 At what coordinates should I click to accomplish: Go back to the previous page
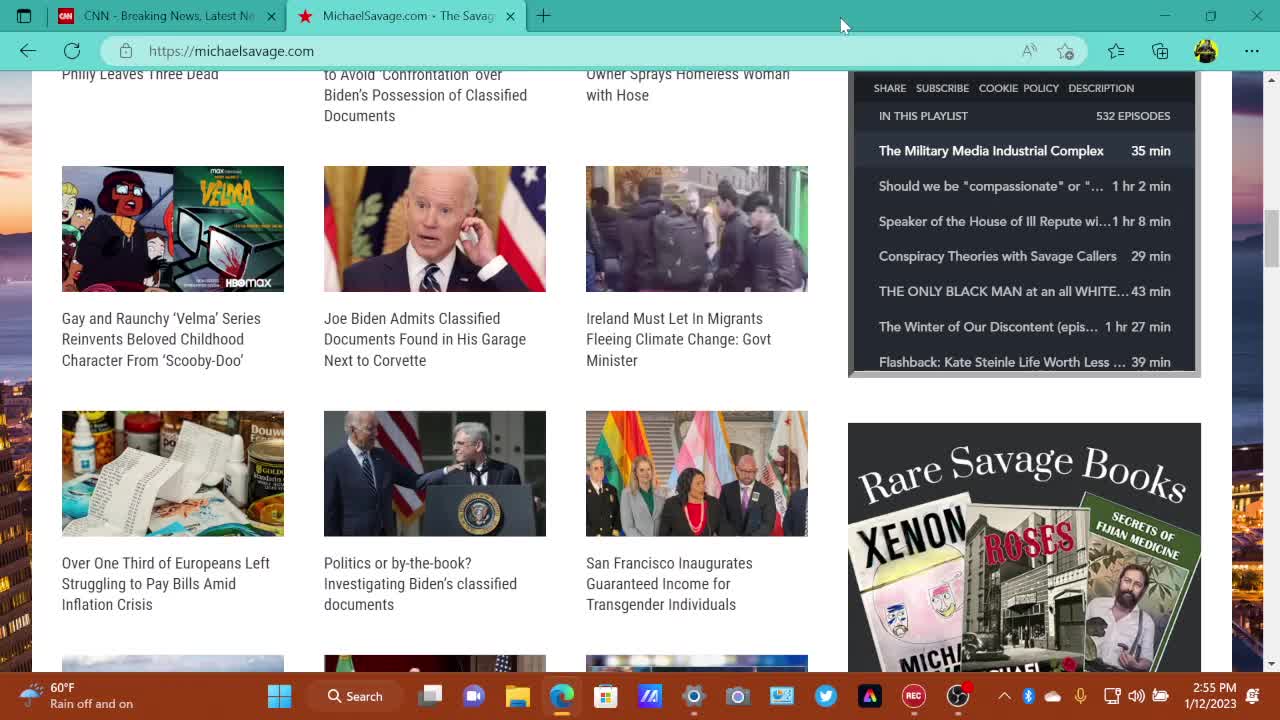pos(28,51)
